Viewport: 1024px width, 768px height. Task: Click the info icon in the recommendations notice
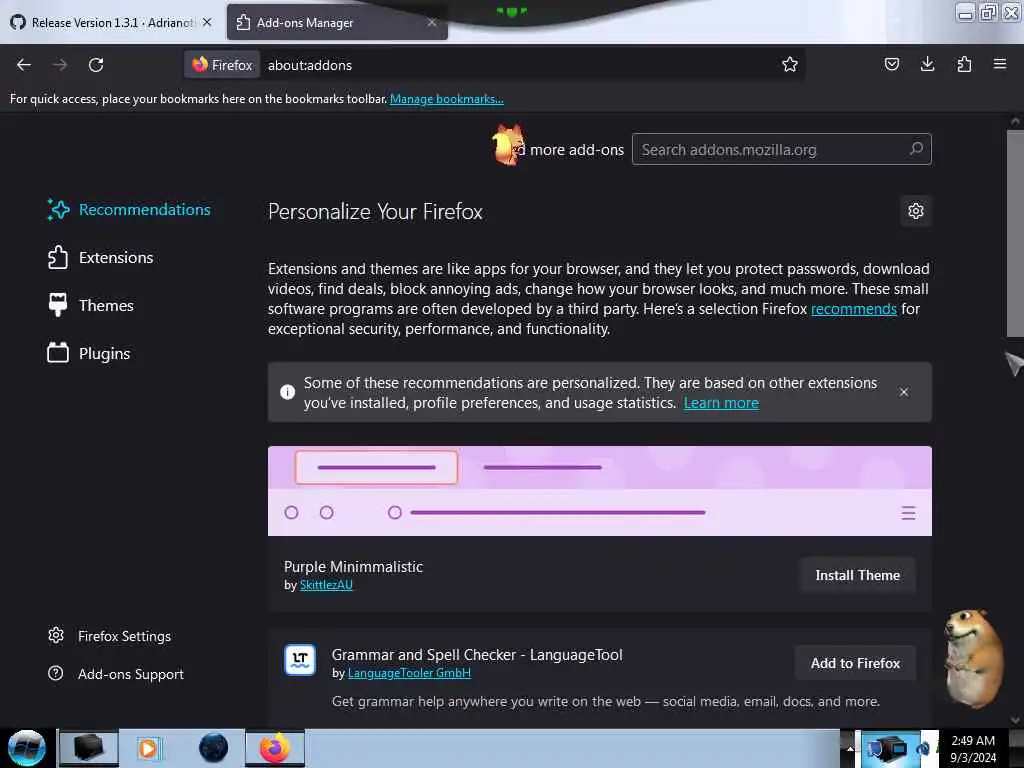[x=287, y=392]
